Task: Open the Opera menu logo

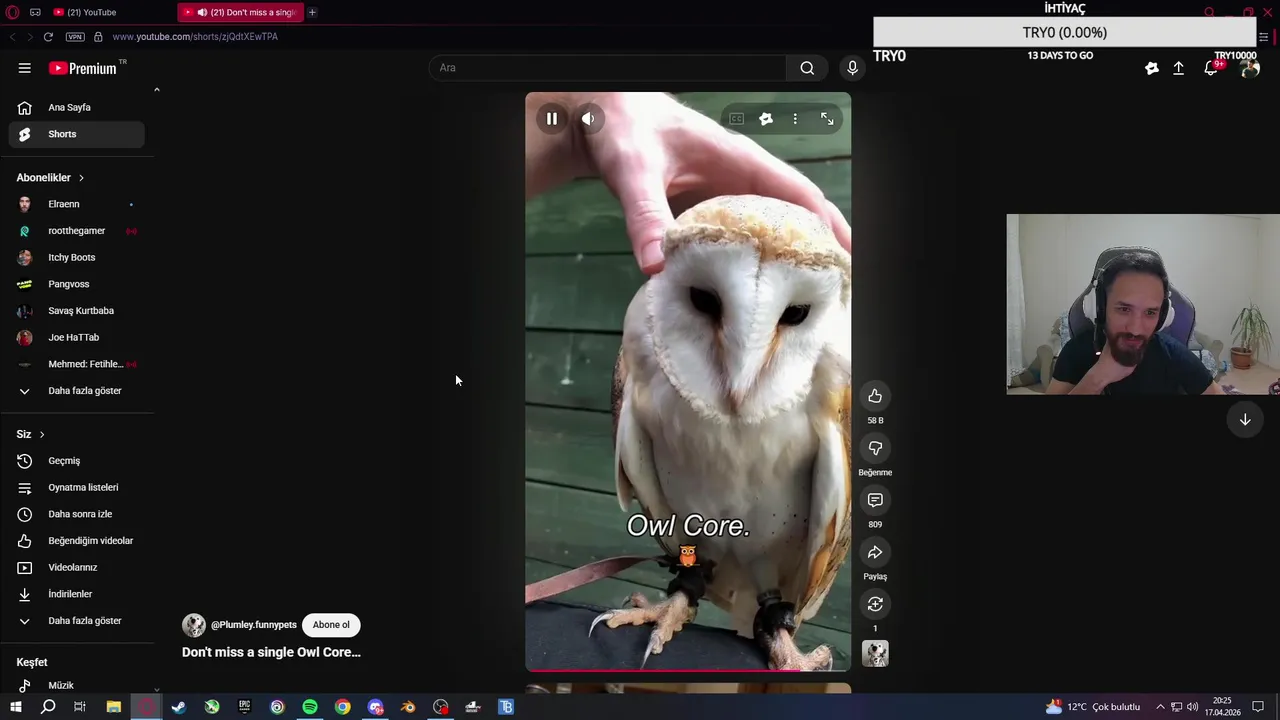Action: pos(12,12)
